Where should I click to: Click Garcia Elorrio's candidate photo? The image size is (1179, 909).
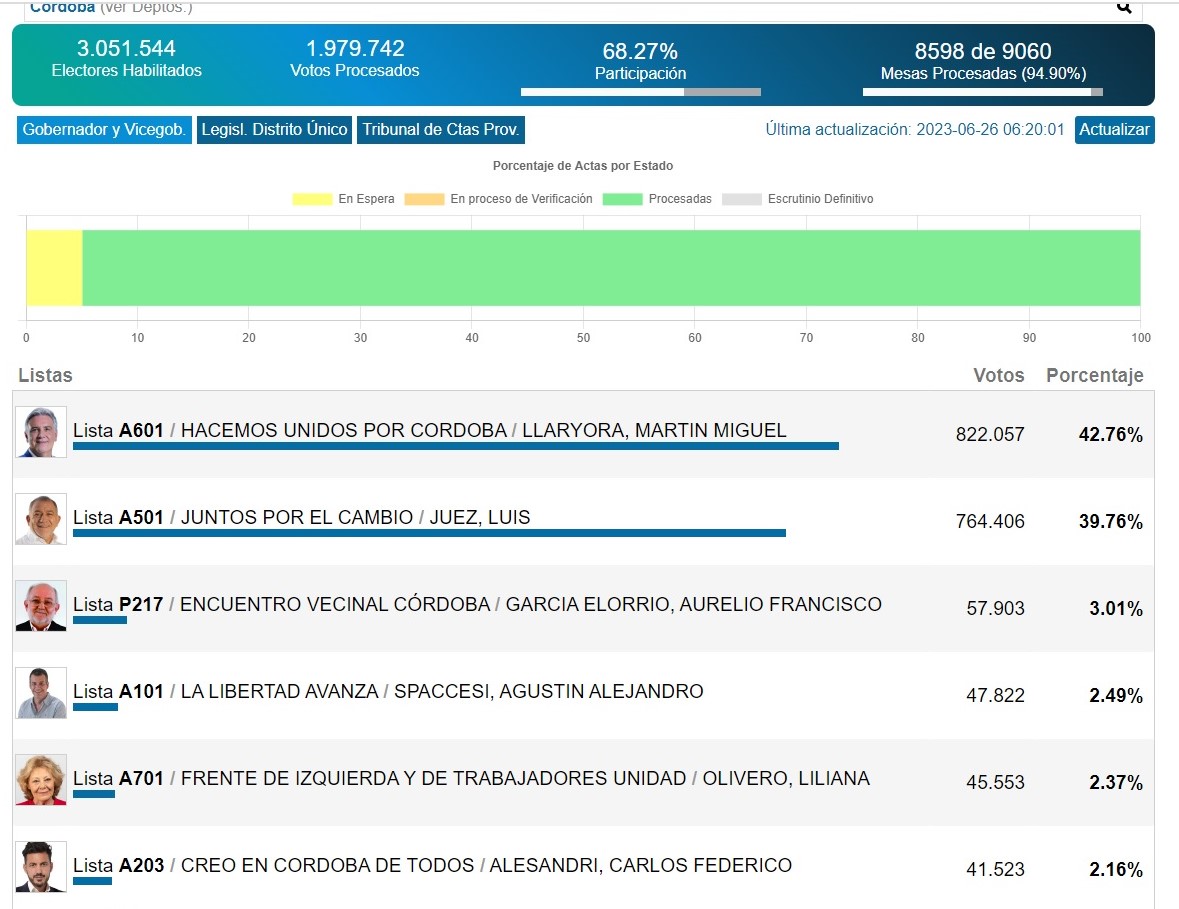(x=41, y=606)
